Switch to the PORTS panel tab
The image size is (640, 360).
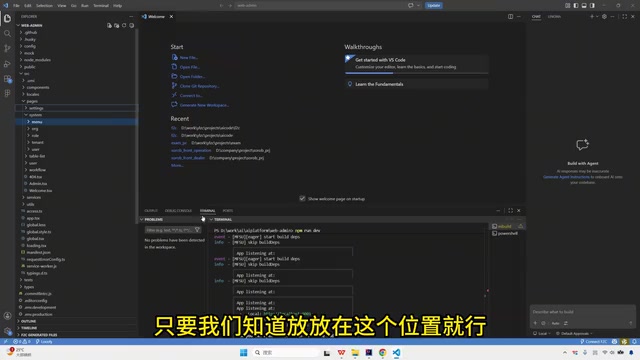(227, 211)
